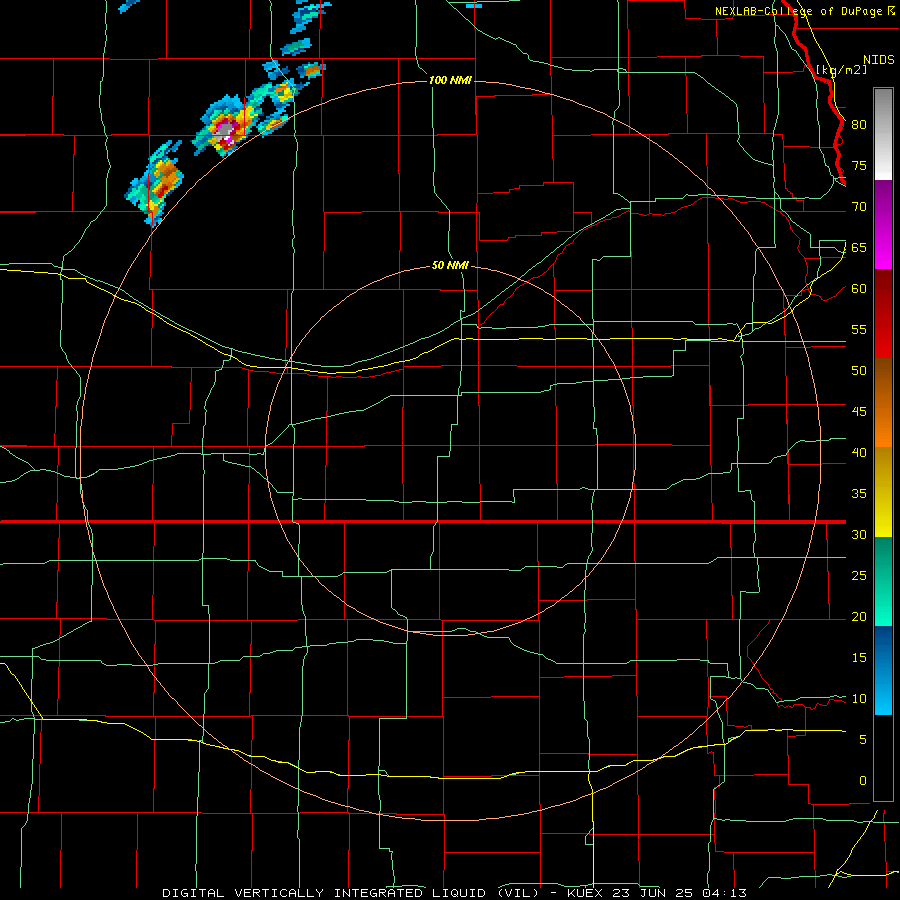Click the southwestern storm cell with the orange core
The height and width of the screenshot is (900, 900).
coord(156,183)
